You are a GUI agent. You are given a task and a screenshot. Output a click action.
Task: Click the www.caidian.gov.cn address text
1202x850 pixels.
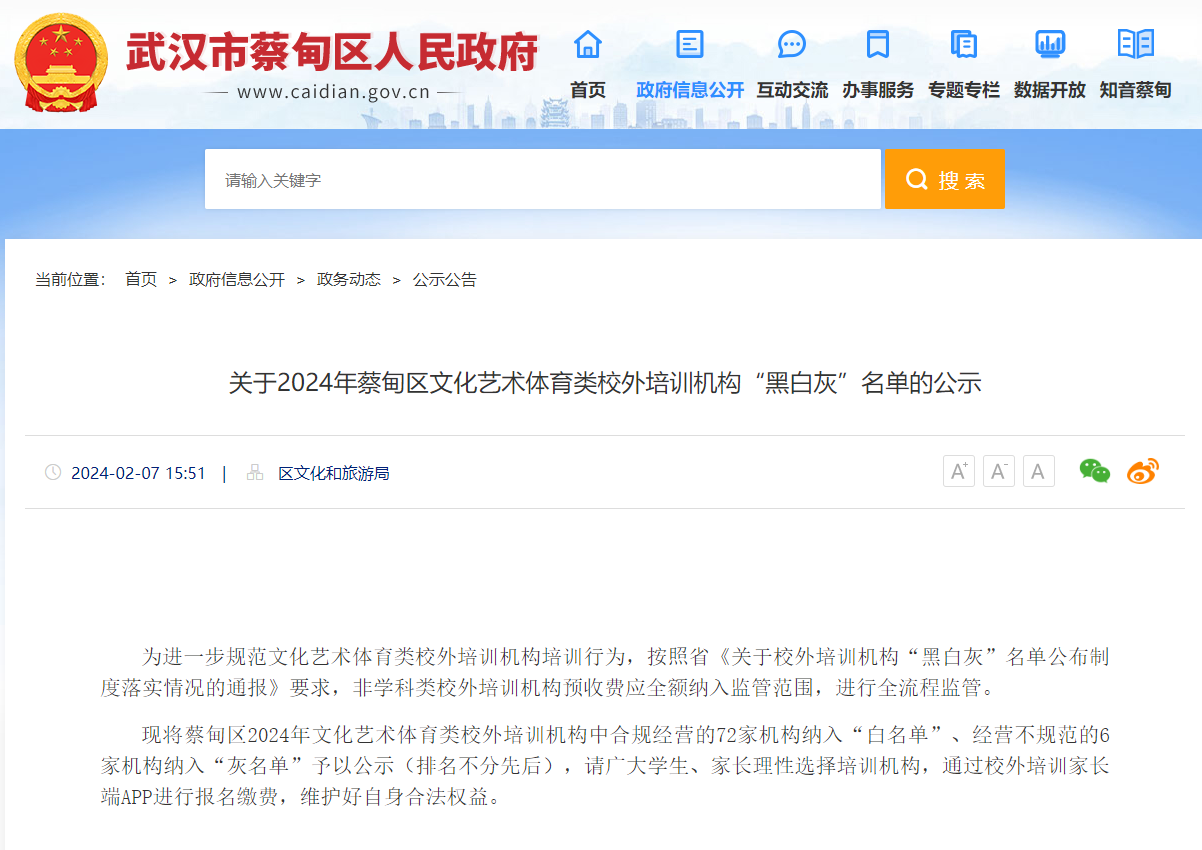point(333,93)
